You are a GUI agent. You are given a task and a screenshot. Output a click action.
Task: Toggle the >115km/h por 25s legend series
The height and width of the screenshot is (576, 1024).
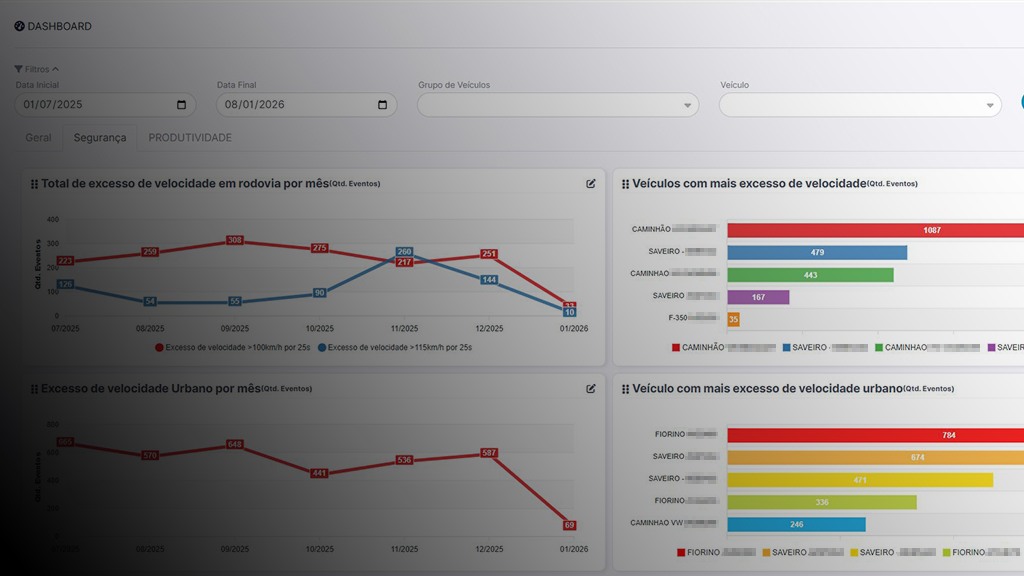394,347
